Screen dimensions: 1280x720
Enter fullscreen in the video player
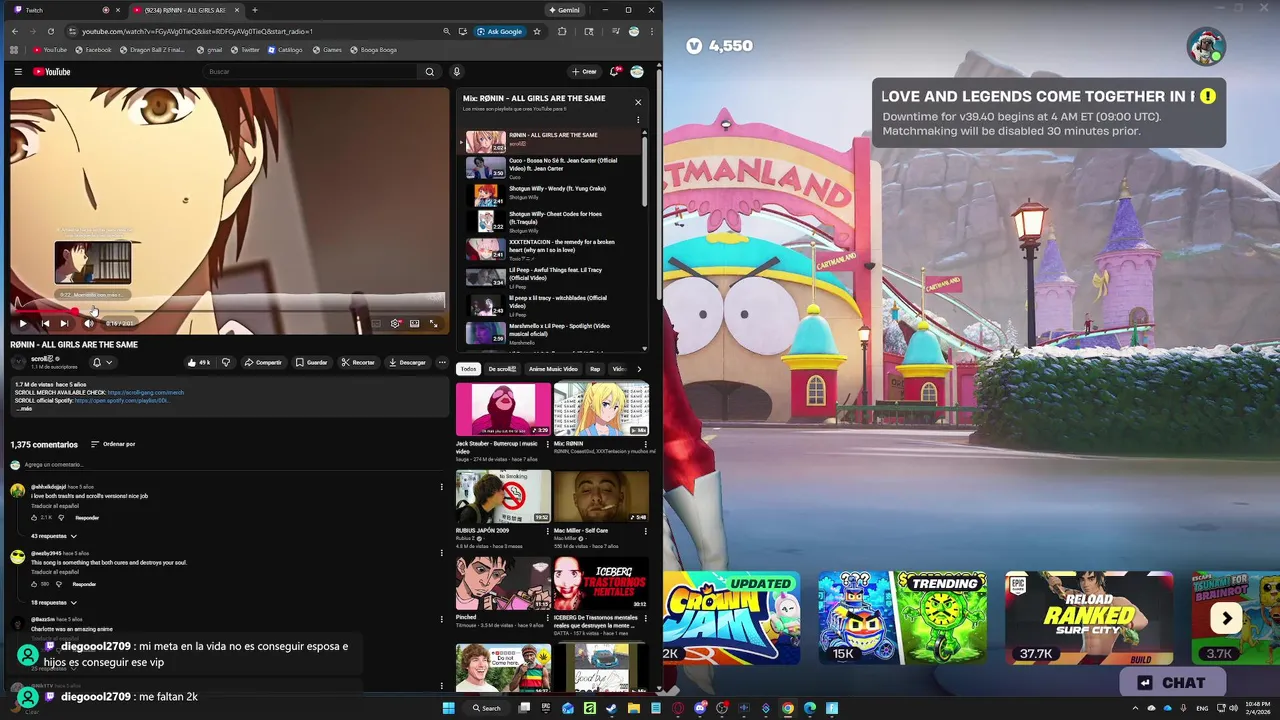(x=434, y=323)
